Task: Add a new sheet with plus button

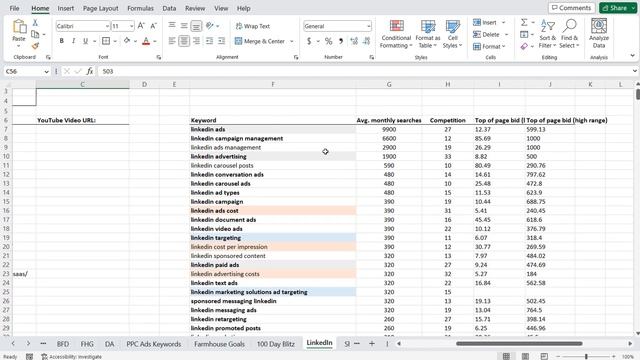Action: [x=371, y=344]
